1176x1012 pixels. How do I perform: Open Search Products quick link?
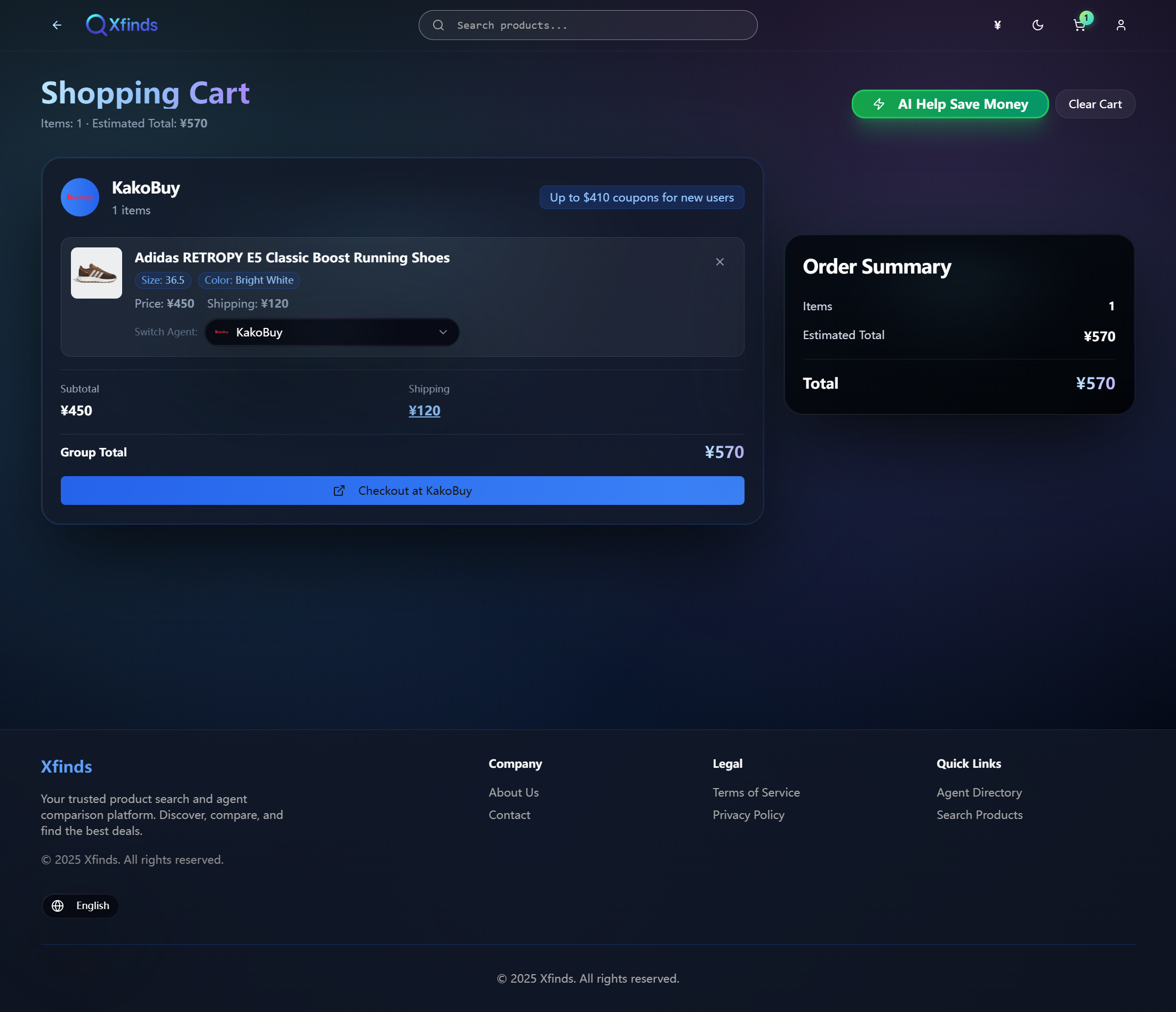pyautogui.click(x=980, y=815)
